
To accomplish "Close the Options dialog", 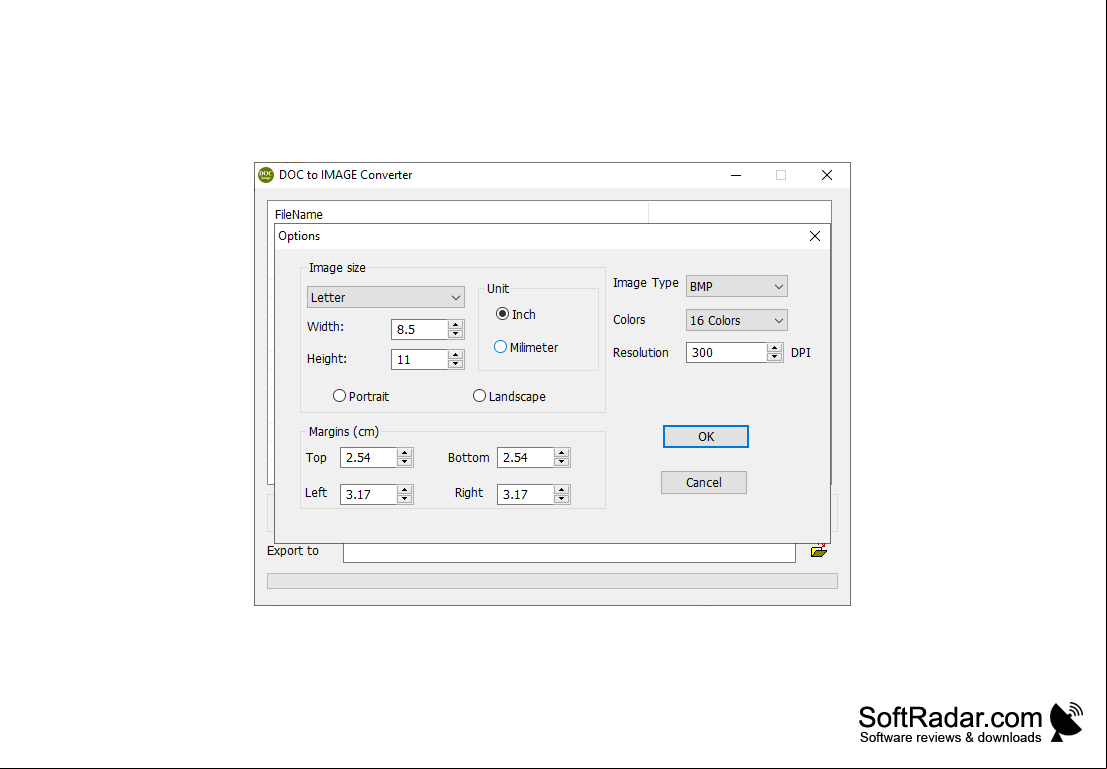I will click(815, 236).
